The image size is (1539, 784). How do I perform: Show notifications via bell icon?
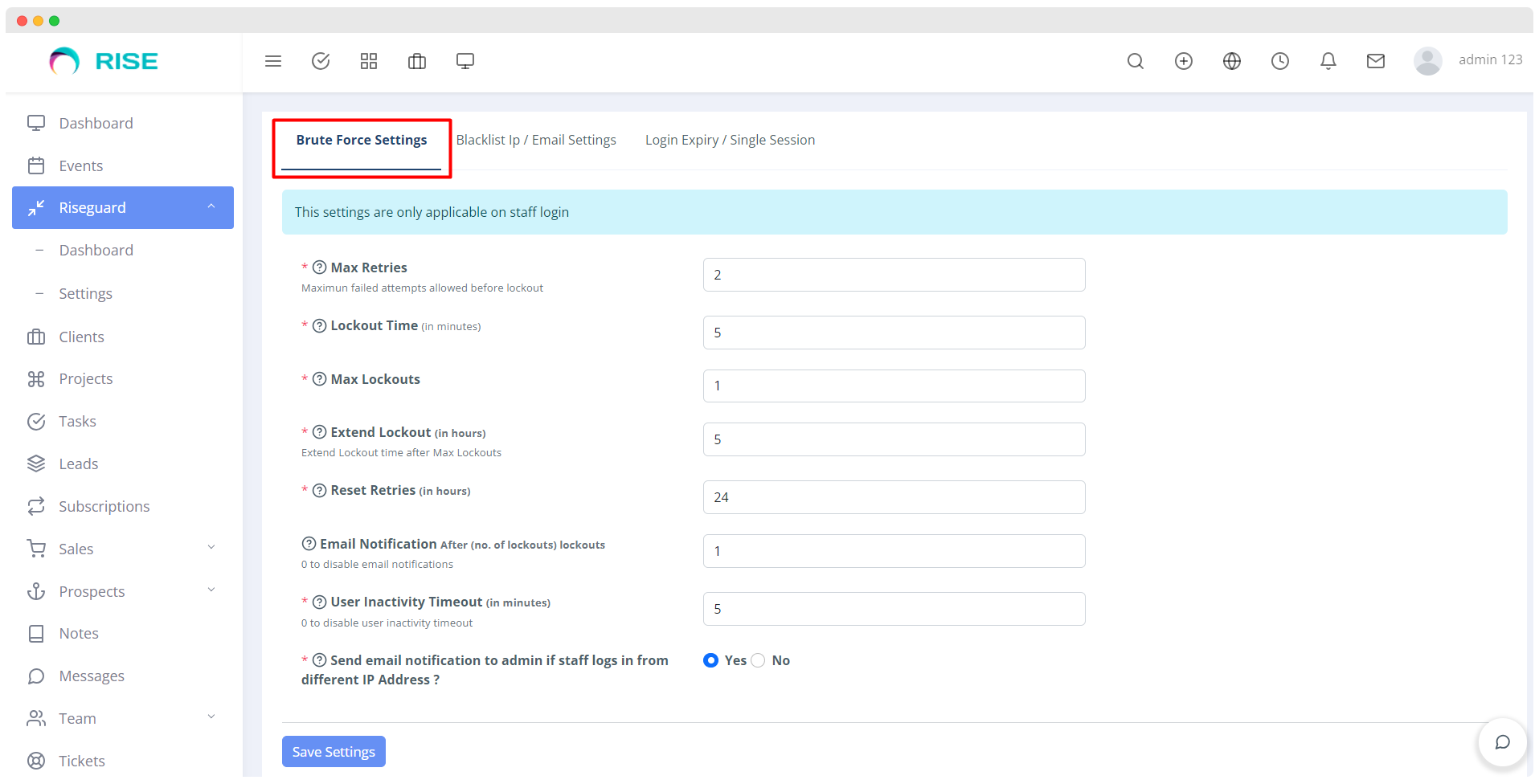tap(1328, 61)
